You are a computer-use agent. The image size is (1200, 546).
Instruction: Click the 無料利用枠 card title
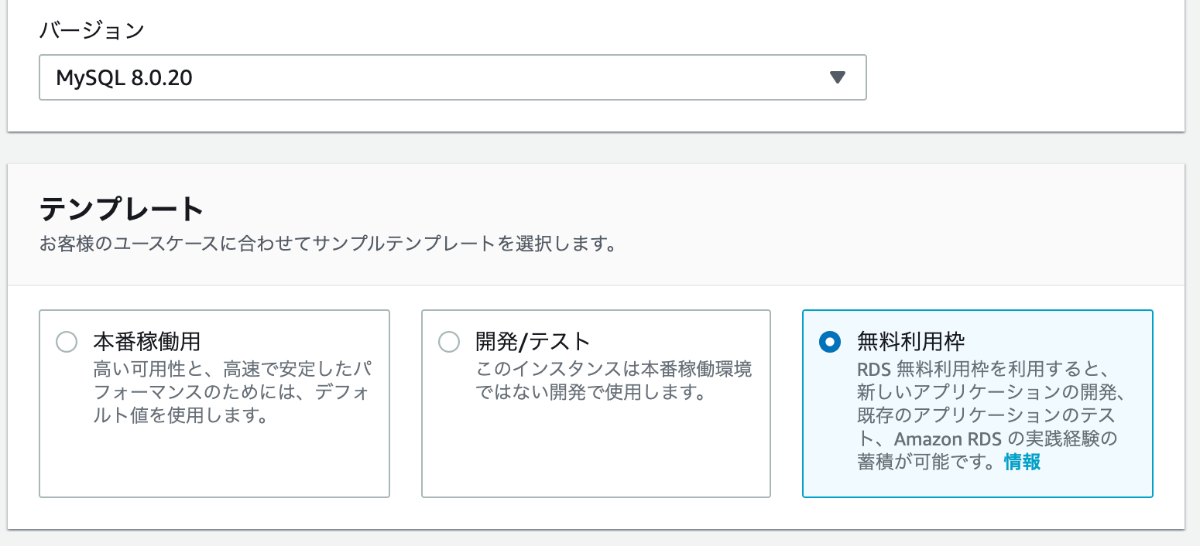point(911,341)
